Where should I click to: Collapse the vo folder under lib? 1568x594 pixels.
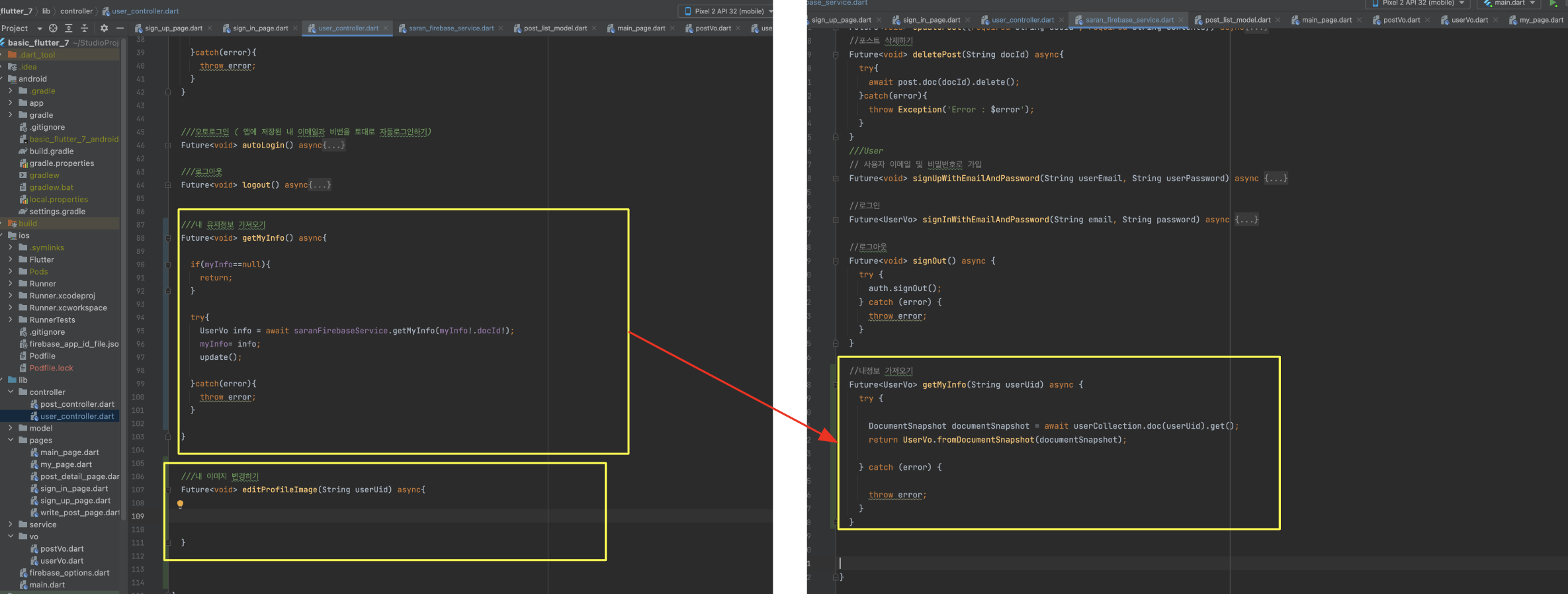click(x=11, y=537)
